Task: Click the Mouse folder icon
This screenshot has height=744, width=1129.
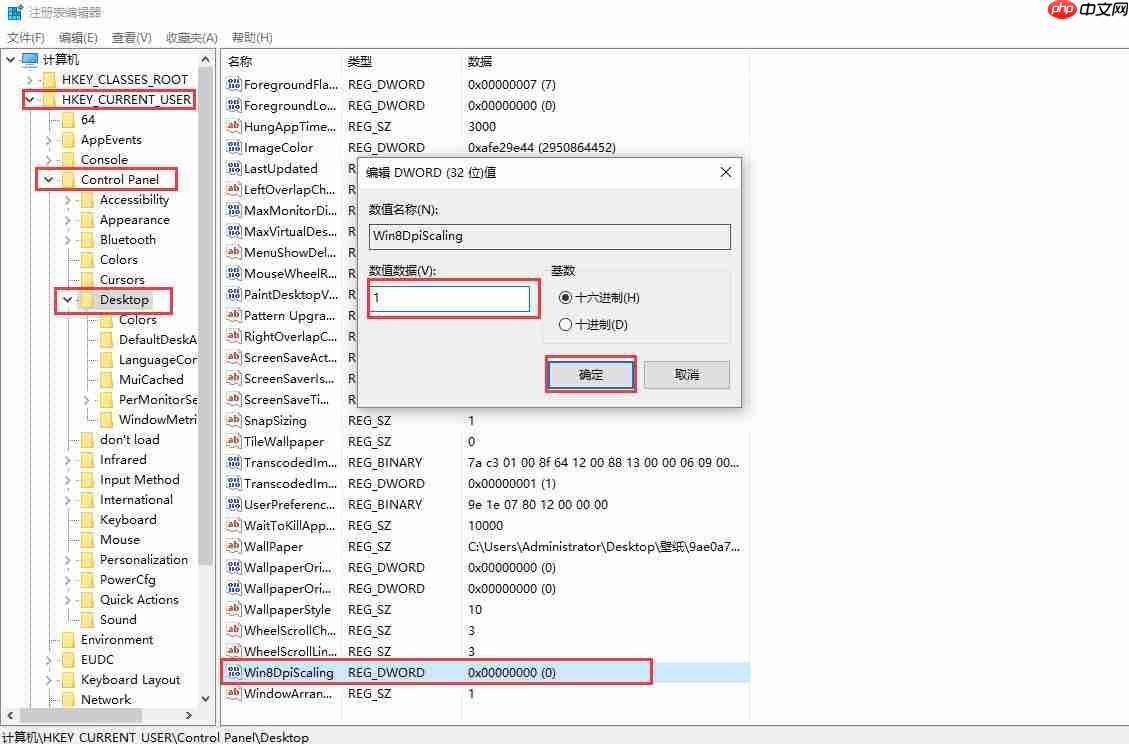Action: [x=89, y=539]
